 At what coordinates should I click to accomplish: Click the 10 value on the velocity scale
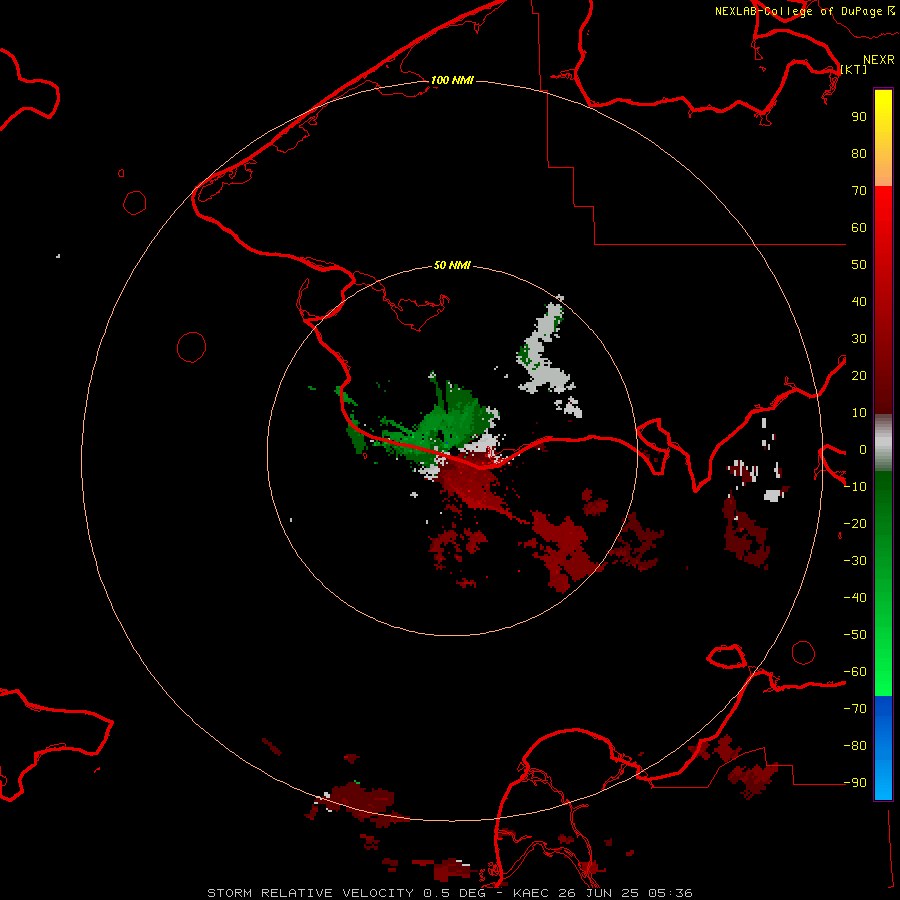(x=859, y=413)
